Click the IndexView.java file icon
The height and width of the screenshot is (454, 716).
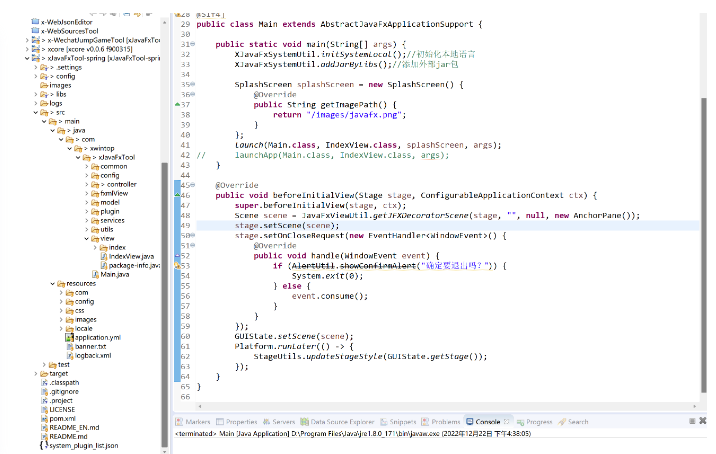pos(104,256)
